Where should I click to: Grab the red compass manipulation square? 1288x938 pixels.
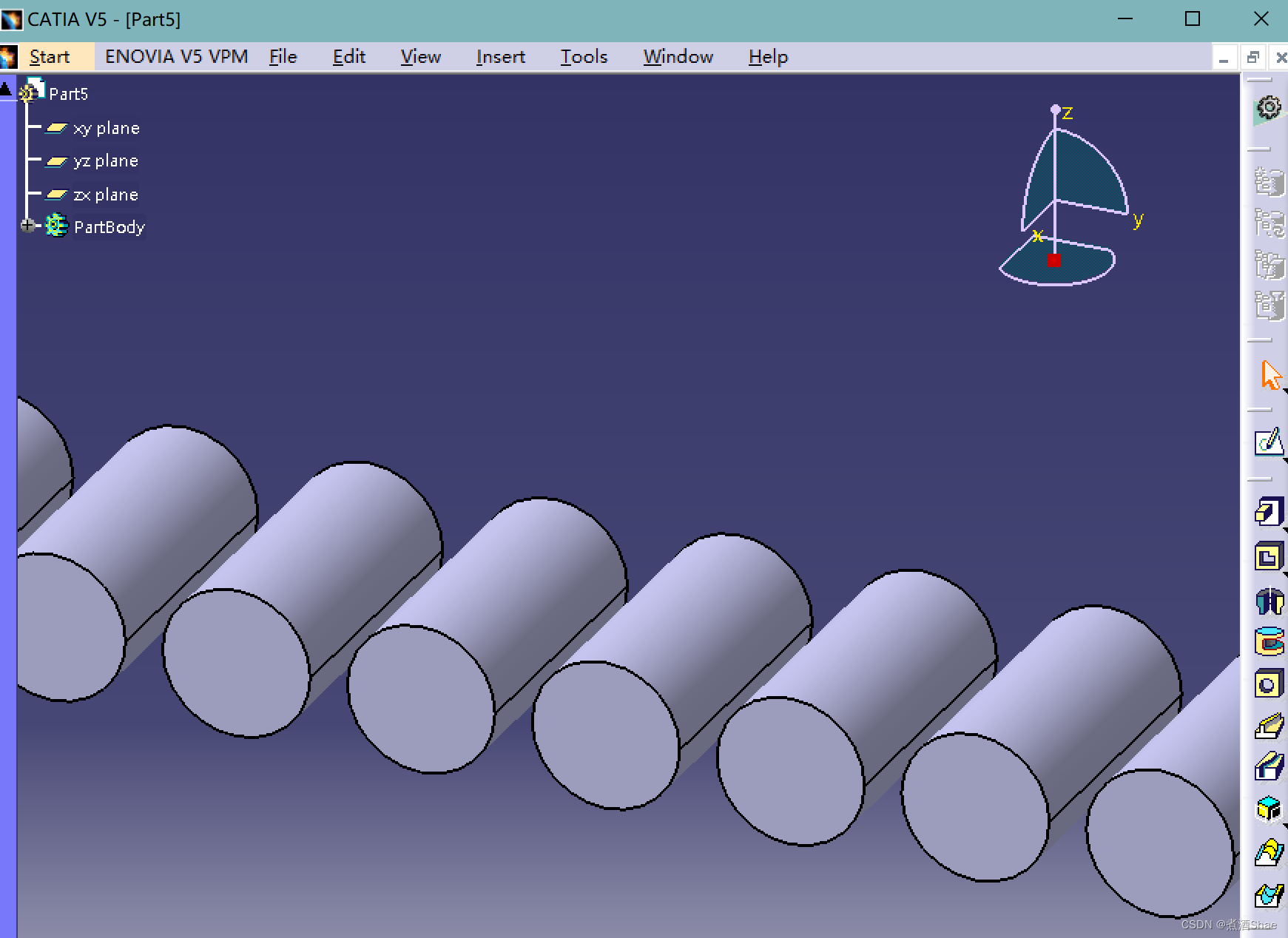(x=1053, y=260)
